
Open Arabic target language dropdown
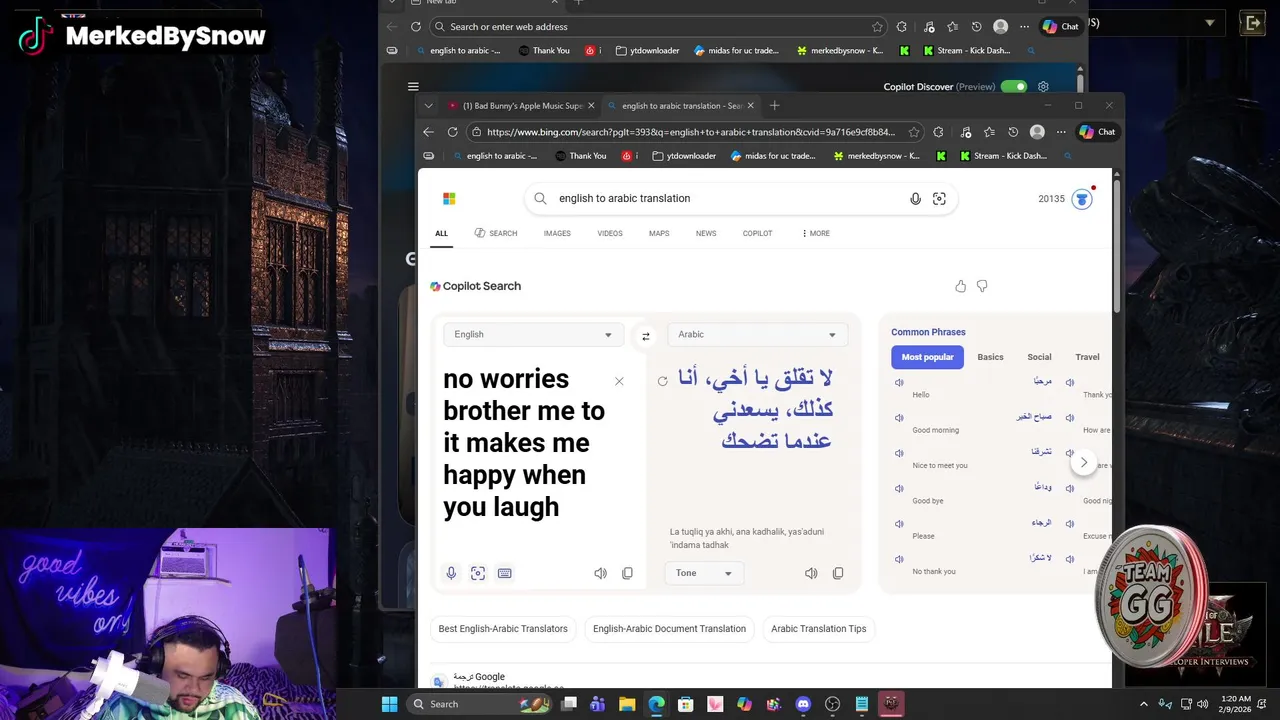coord(757,335)
